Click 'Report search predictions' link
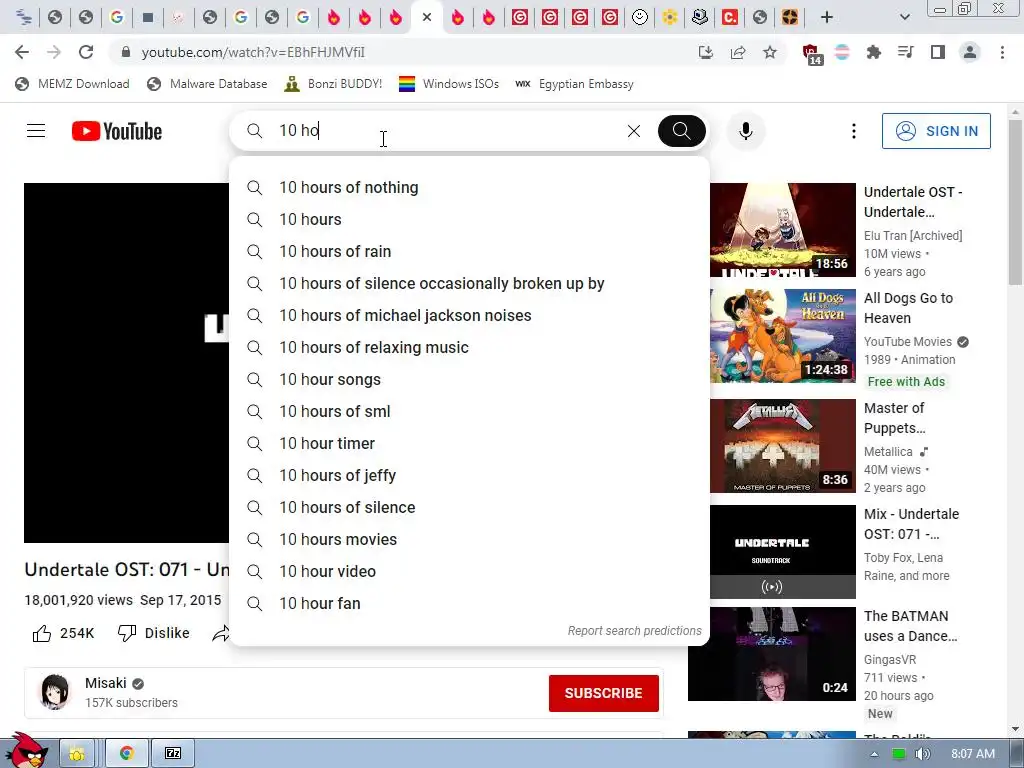The height and width of the screenshot is (768, 1024). [x=634, y=631]
